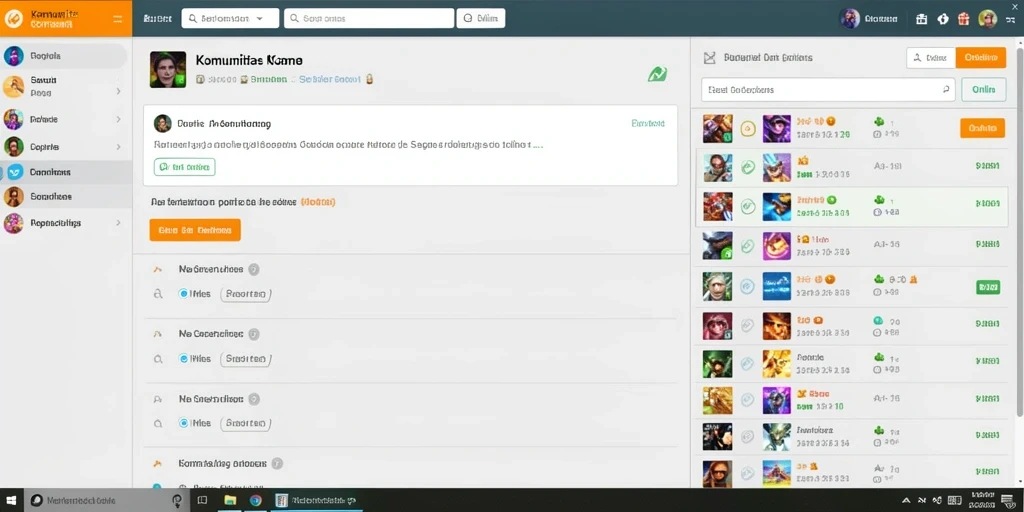Open File Explorer from the taskbar
This screenshot has height=512, width=1024.
point(230,500)
